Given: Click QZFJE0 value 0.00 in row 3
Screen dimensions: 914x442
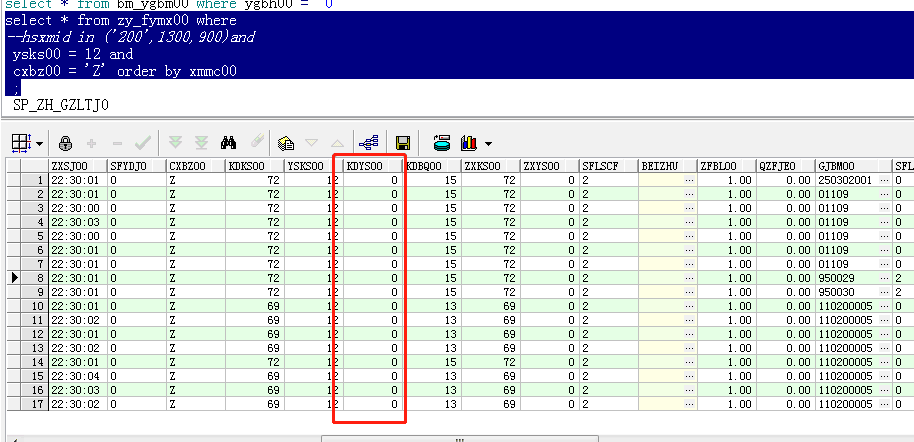Looking at the screenshot, I should click(786, 208).
